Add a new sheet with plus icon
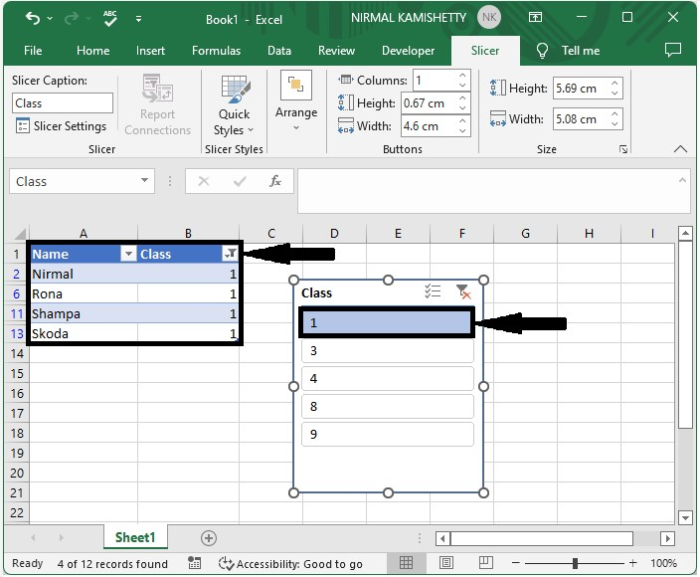700x577 pixels. point(208,538)
